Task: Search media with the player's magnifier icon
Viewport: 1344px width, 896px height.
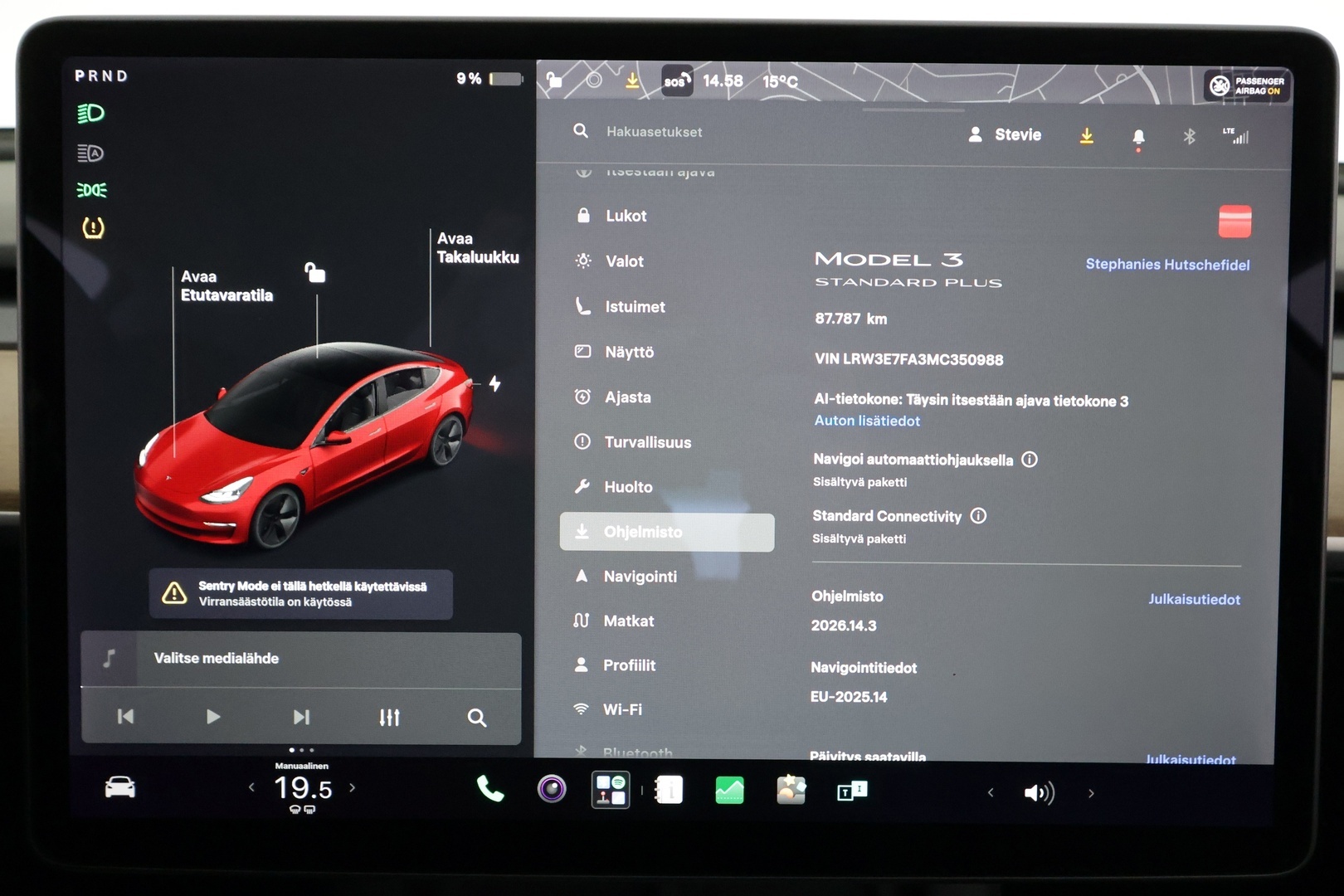Action: coord(477,718)
